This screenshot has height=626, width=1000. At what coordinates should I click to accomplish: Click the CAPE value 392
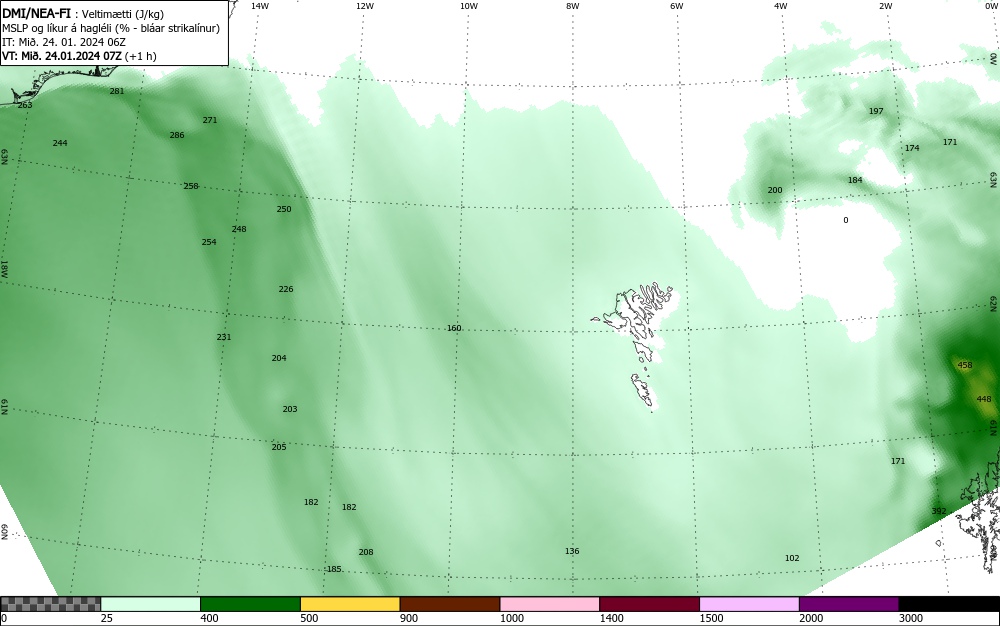[939, 511]
